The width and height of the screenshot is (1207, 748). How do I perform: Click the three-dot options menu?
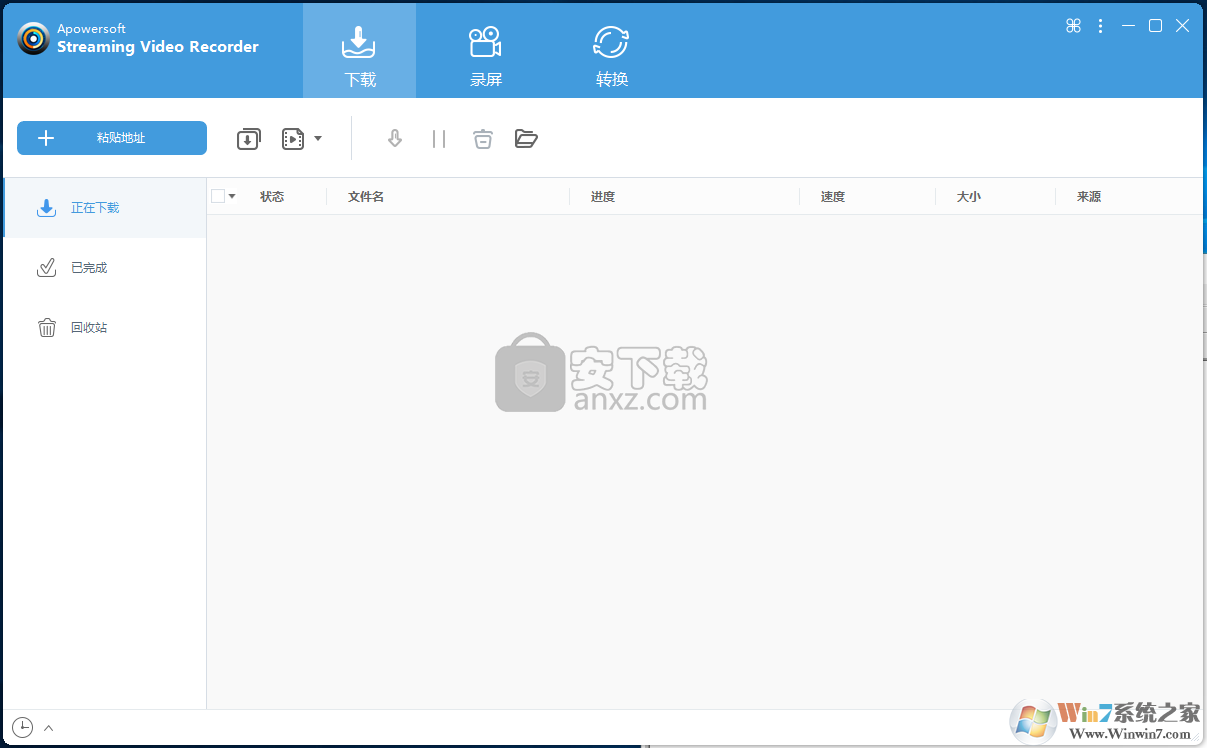tap(1100, 25)
